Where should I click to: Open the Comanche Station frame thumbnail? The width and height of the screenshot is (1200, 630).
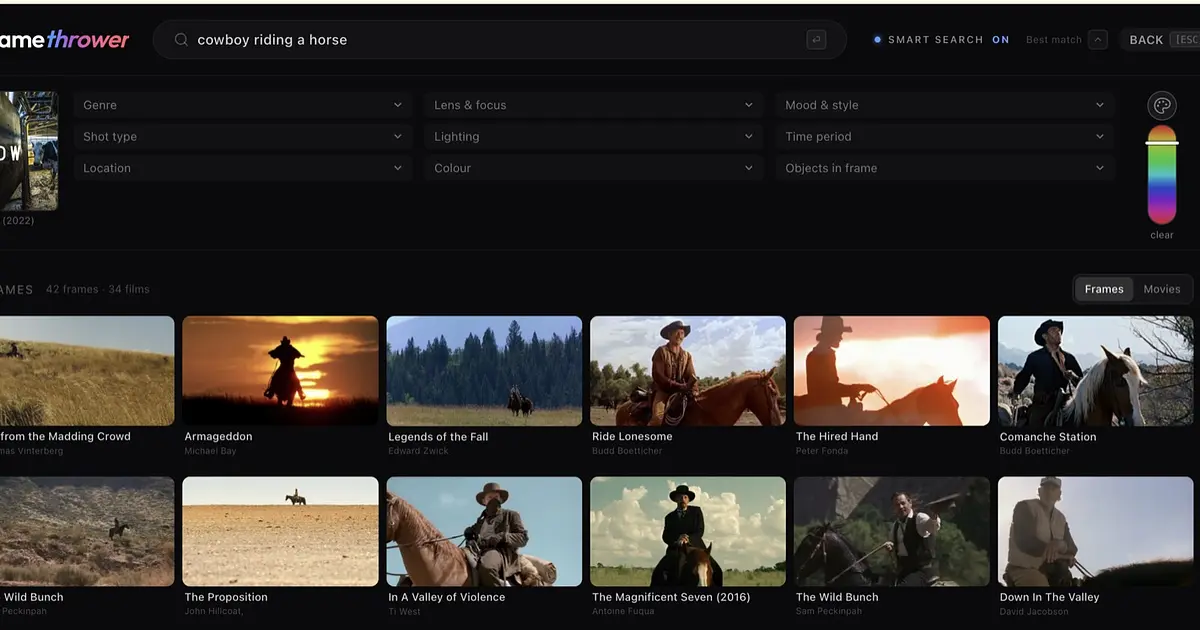click(1095, 371)
